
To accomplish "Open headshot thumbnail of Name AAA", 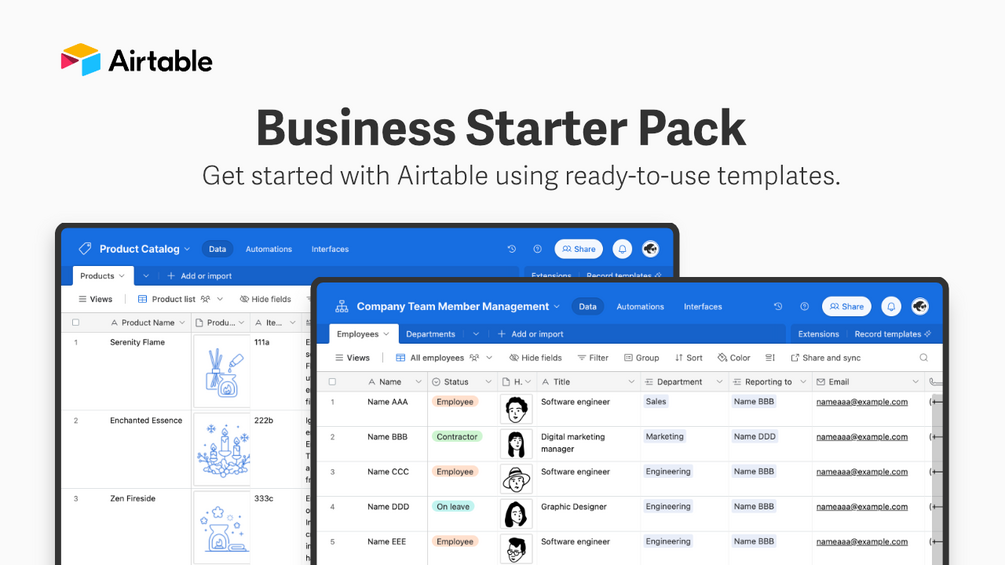I will (516, 409).
